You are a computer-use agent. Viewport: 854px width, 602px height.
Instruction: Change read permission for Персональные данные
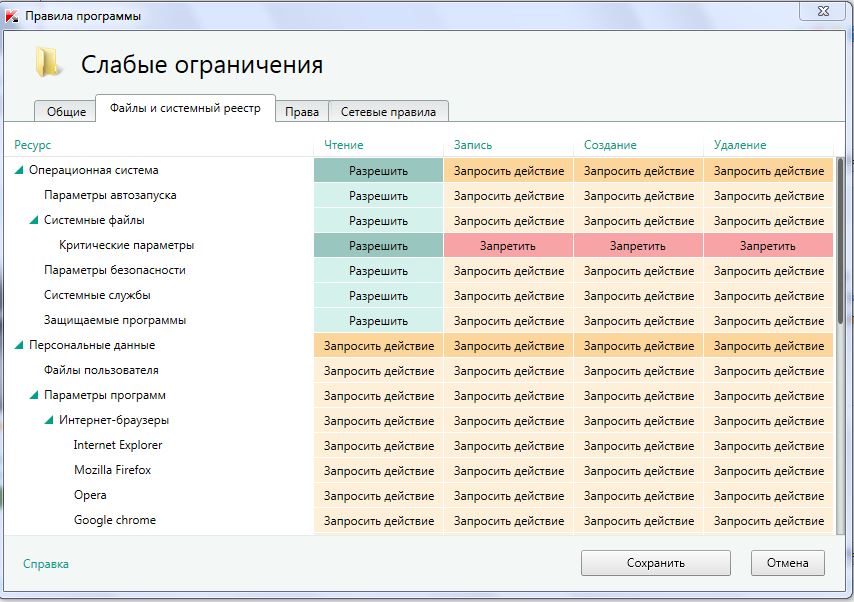378,346
